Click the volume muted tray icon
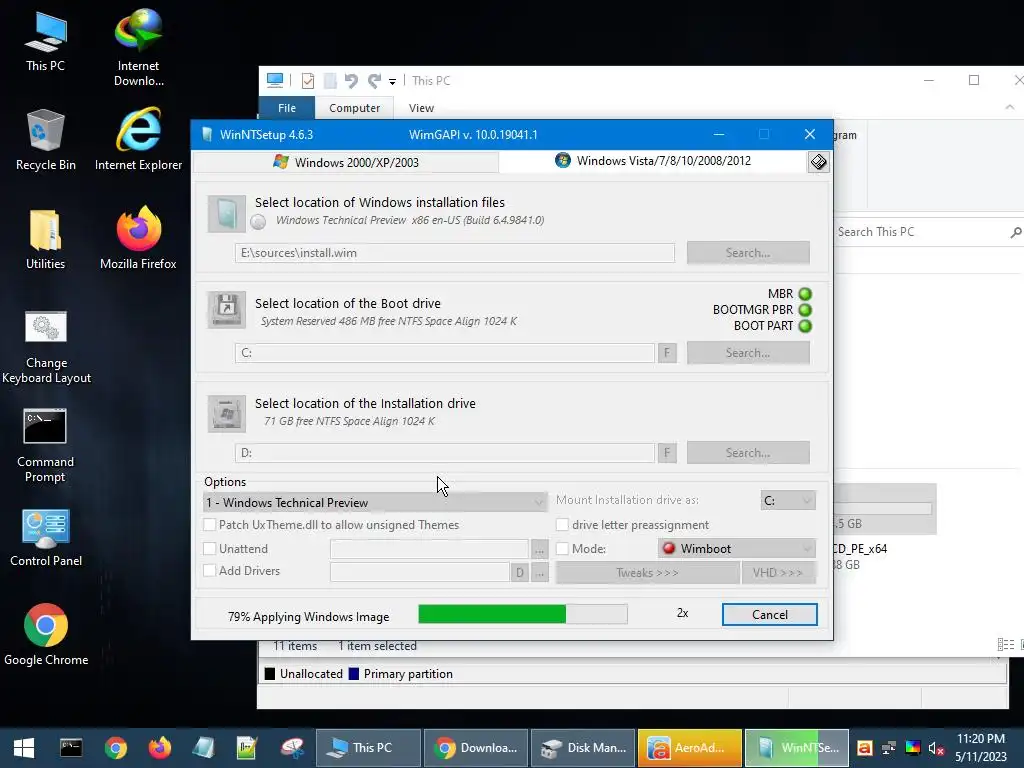Screen dimensions: 1024x768 pyautogui.click(x=936, y=748)
